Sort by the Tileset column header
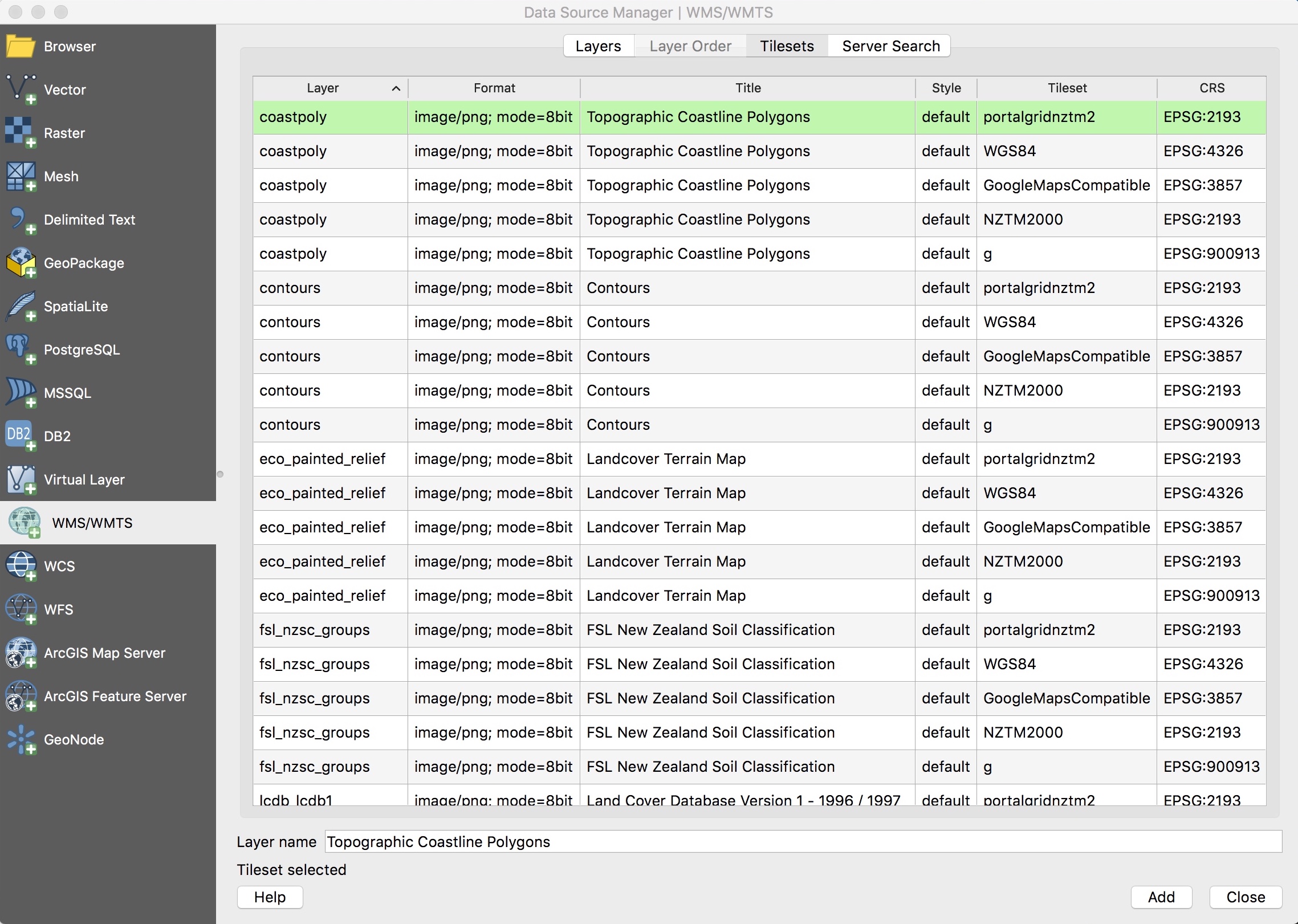1298x924 pixels. (x=1067, y=88)
